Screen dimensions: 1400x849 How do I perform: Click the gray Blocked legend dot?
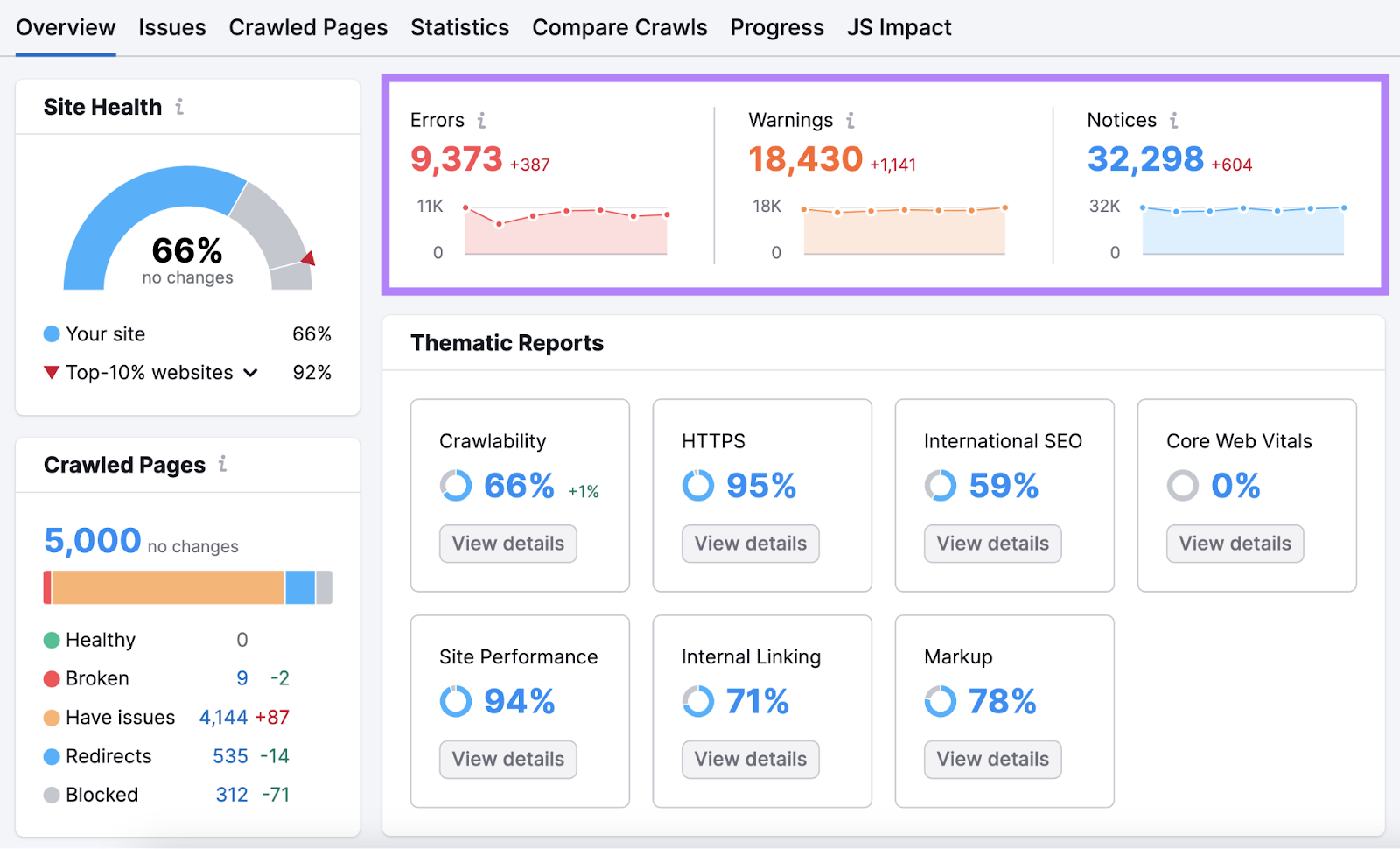click(52, 795)
